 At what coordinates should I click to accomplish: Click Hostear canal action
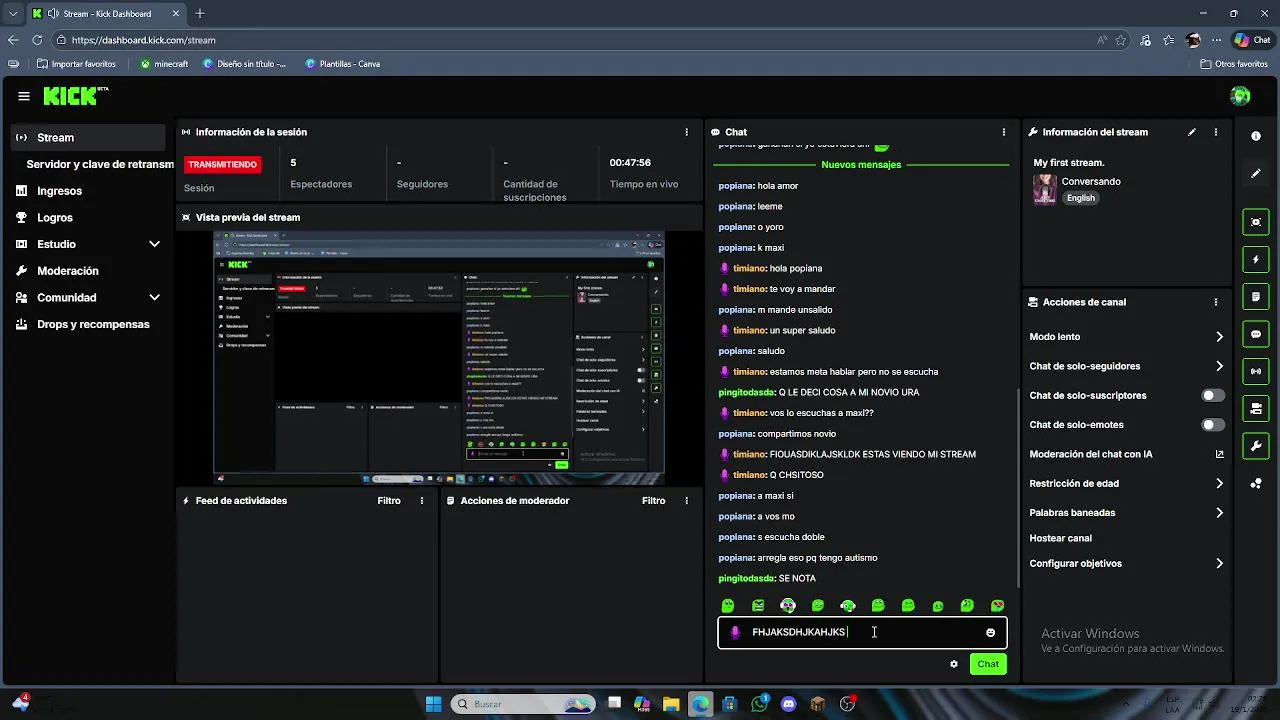tap(1060, 538)
